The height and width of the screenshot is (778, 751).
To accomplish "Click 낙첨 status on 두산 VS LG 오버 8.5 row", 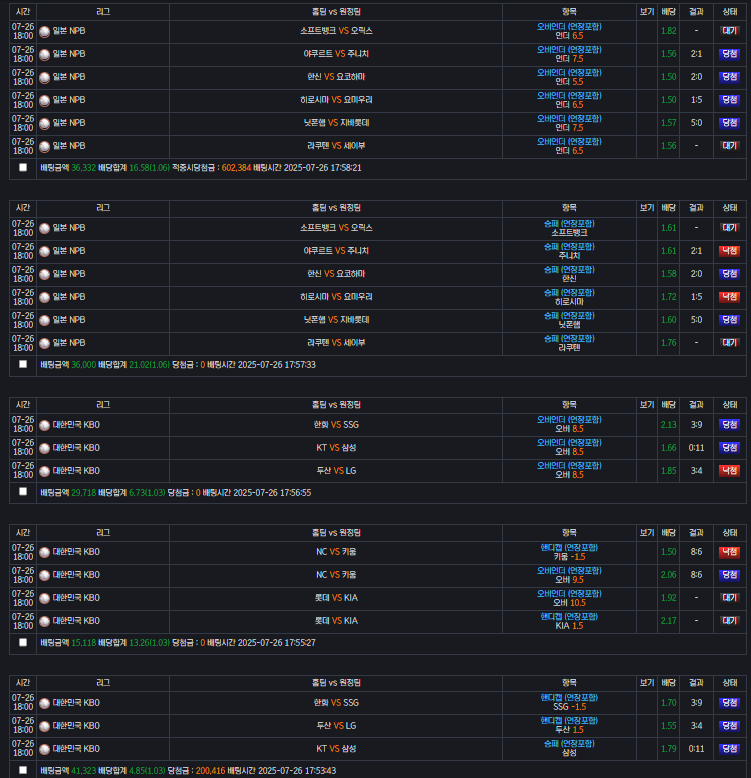I will click(x=730, y=471).
